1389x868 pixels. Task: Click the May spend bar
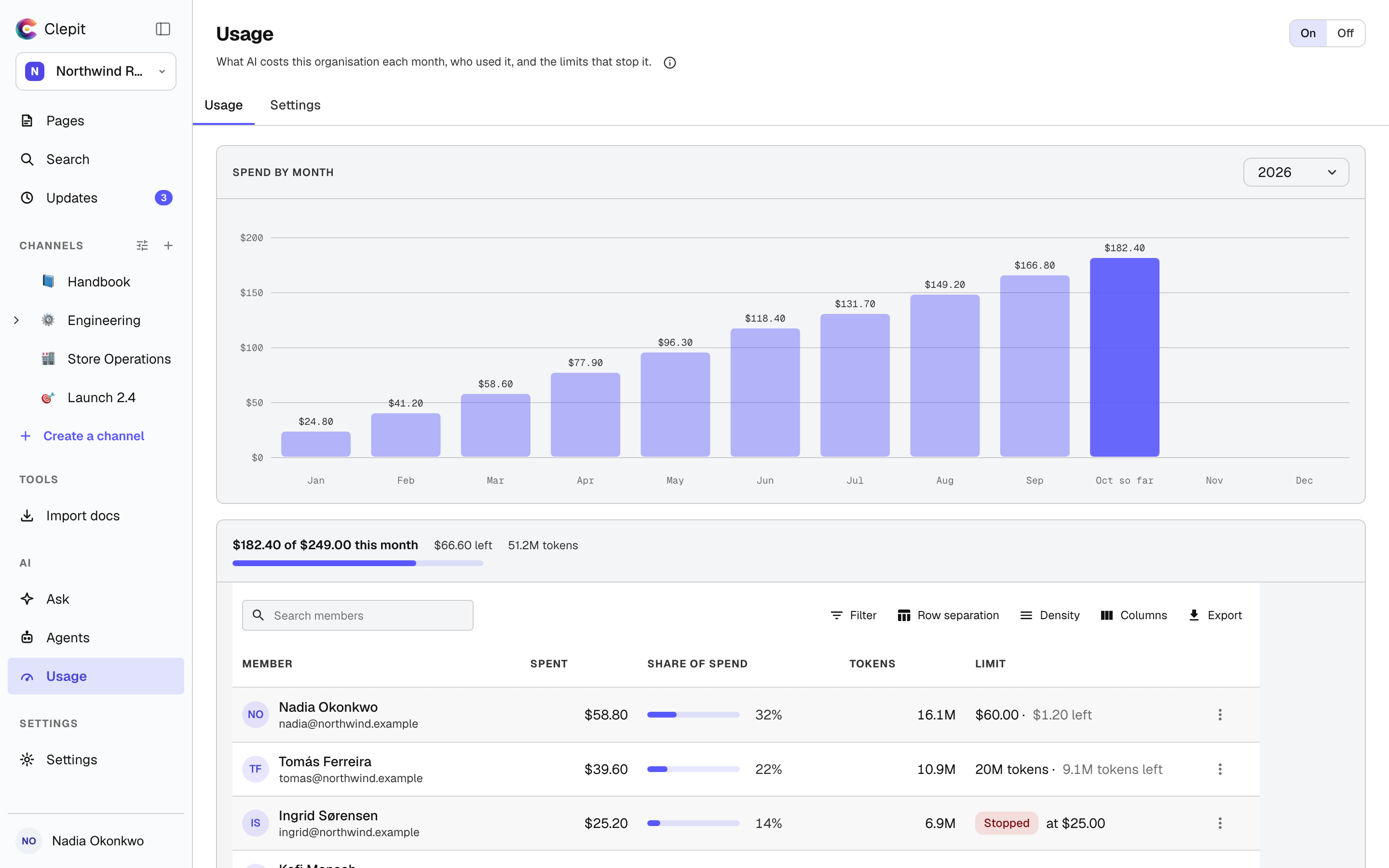coord(675,405)
